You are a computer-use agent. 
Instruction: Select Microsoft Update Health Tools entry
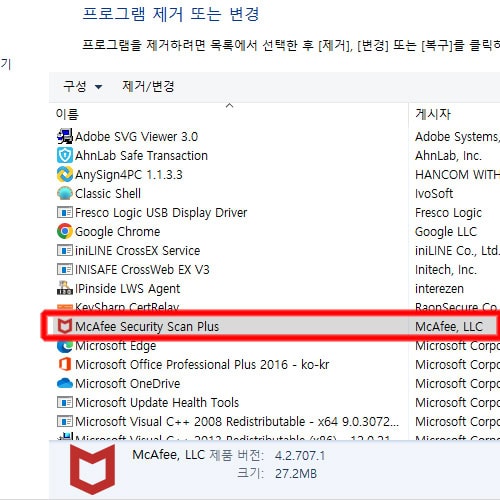point(157,403)
